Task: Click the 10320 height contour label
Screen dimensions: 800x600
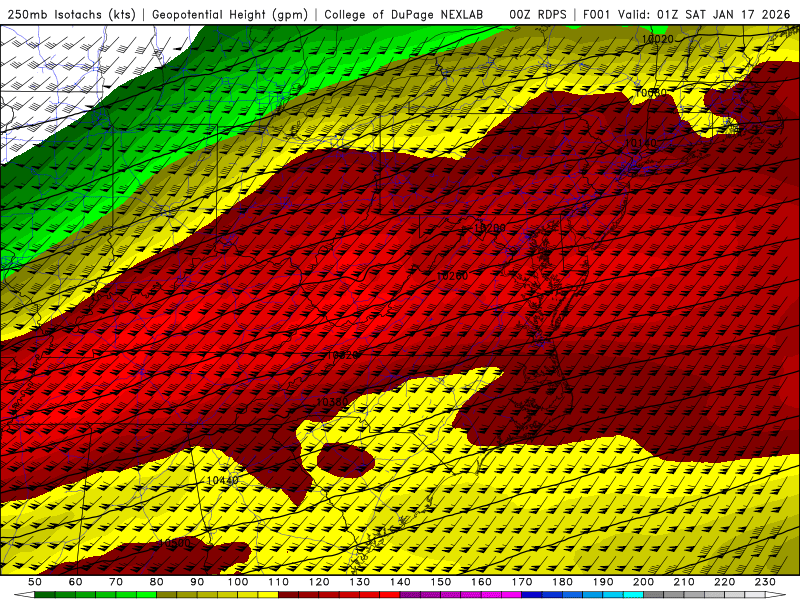Action: coord(342,355)
